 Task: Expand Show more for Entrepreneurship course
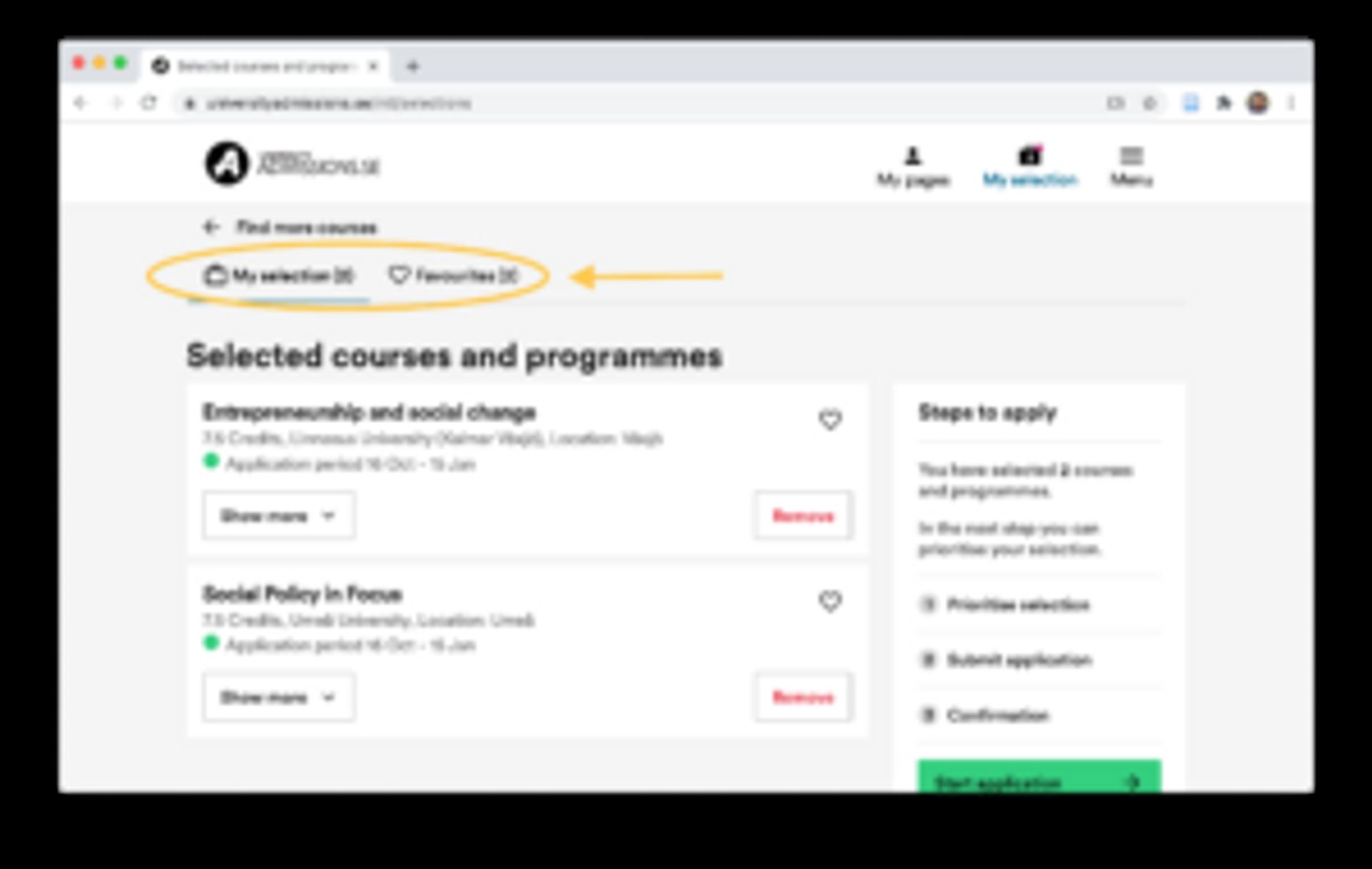pos(279,515)
